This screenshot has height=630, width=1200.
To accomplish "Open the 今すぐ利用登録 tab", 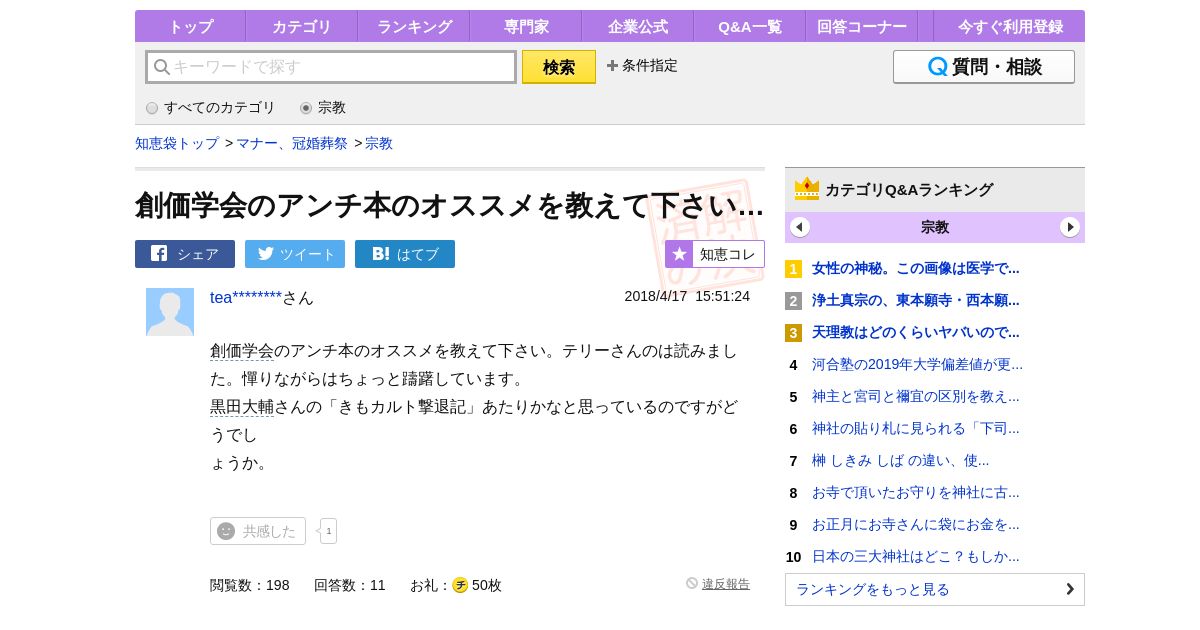I will point(1010,27).
